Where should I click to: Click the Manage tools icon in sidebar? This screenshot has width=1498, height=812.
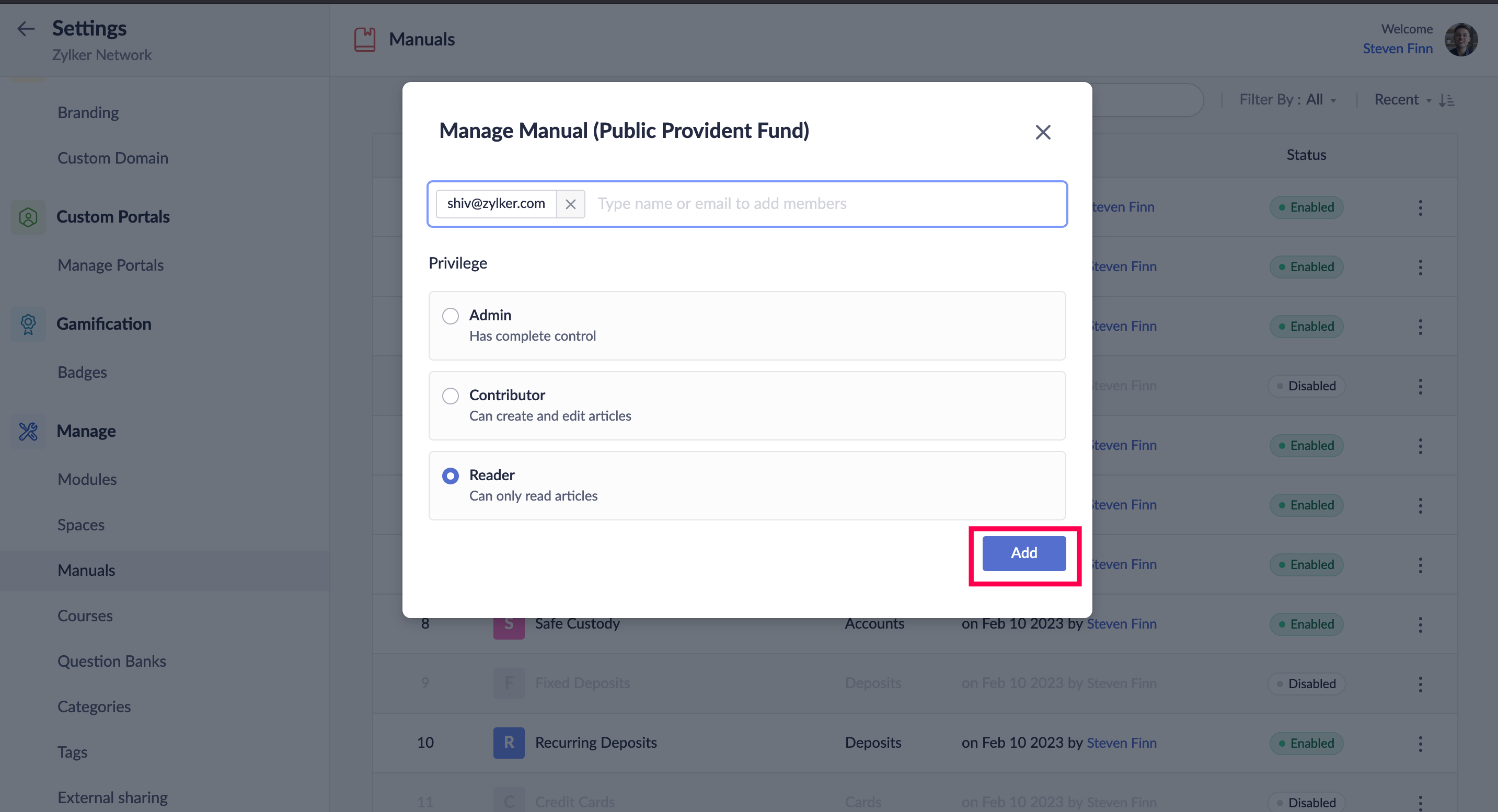point(28,431)
